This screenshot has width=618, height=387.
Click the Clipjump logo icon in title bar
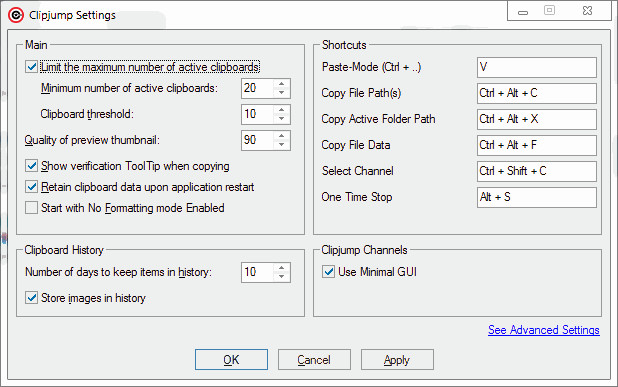click(x=16, y=15)
